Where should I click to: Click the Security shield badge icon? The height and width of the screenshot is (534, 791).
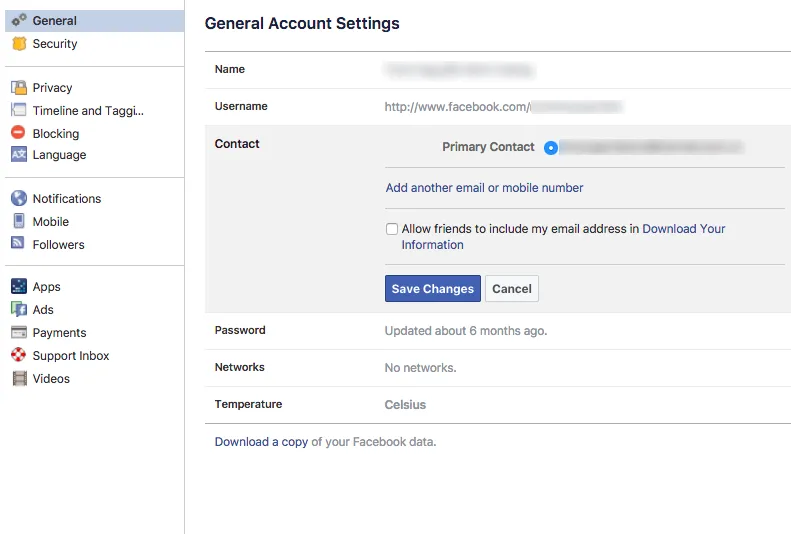tap(19, 44)
